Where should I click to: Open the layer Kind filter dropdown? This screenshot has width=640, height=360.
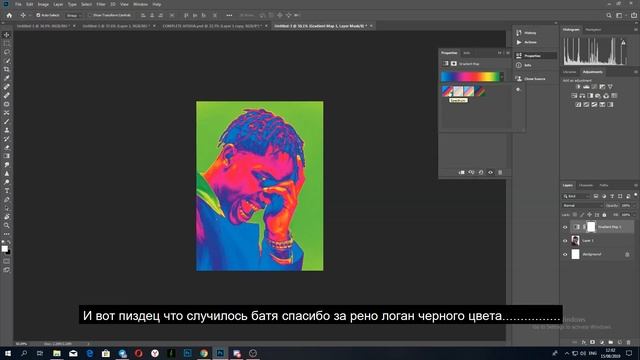(x=576, y=196)
